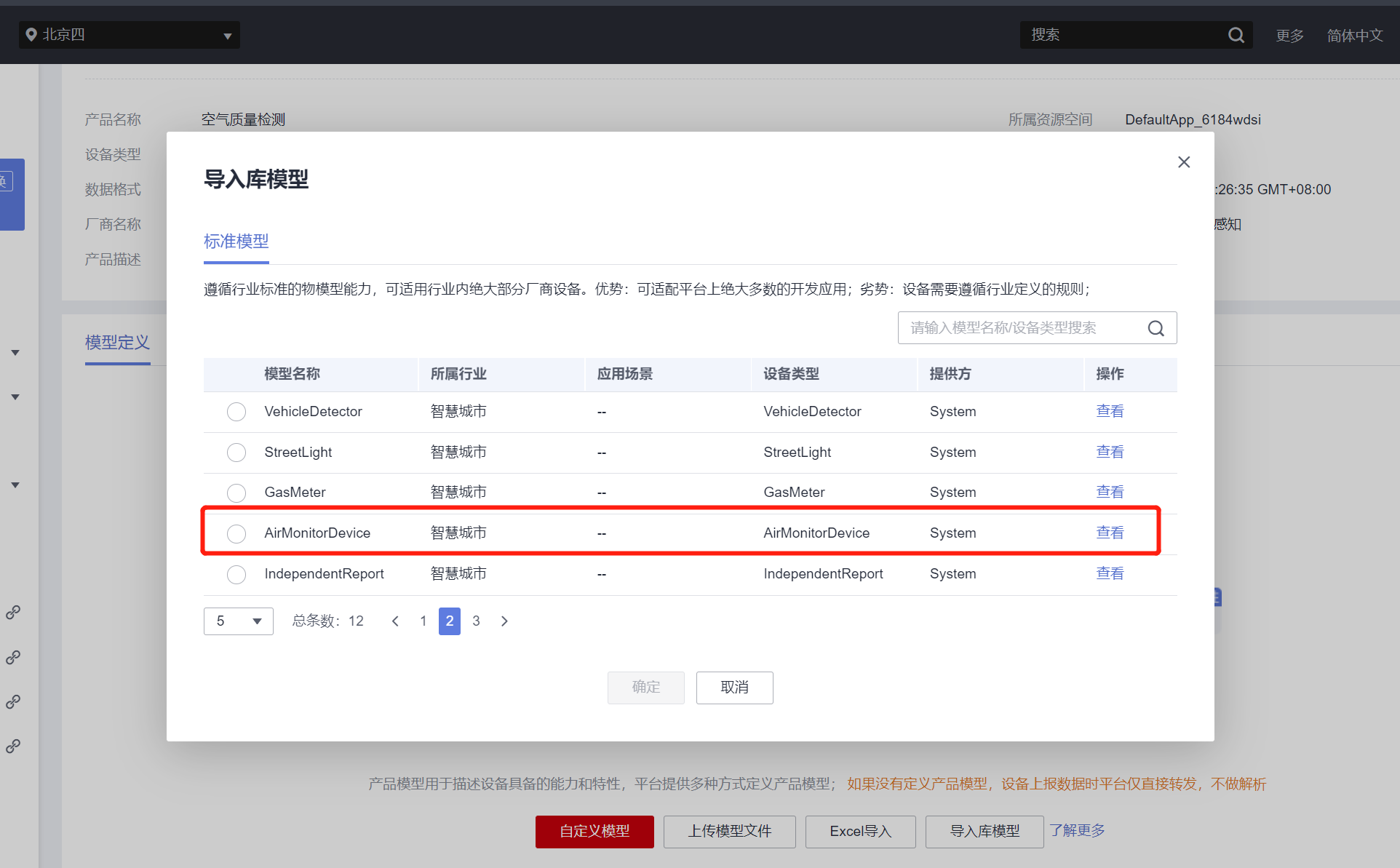Go to previous page with left arrow

tap(395, 621)
